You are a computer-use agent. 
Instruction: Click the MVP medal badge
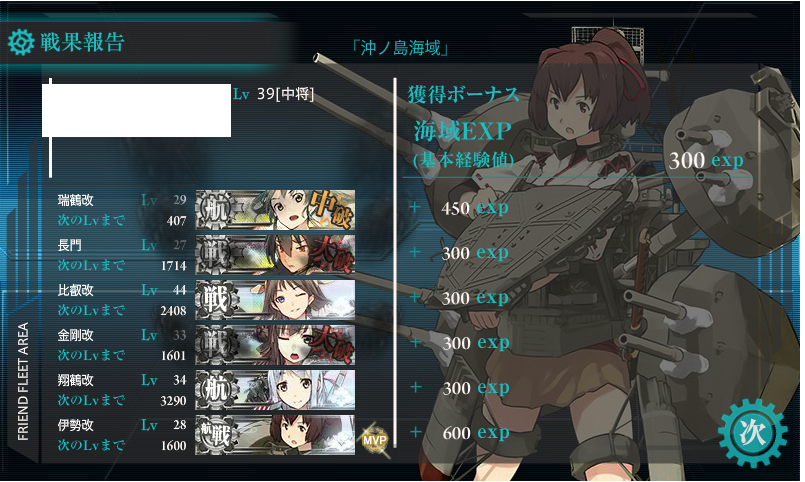point(375,440)
